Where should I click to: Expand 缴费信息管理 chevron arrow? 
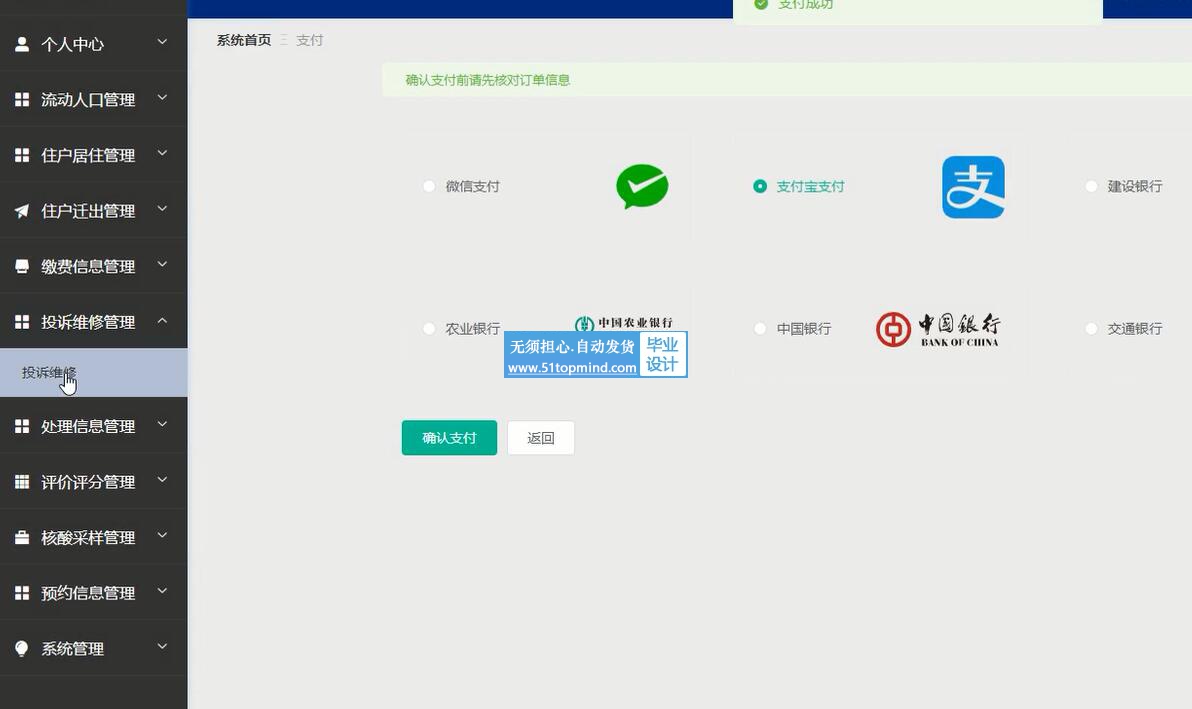click(162, 264)
